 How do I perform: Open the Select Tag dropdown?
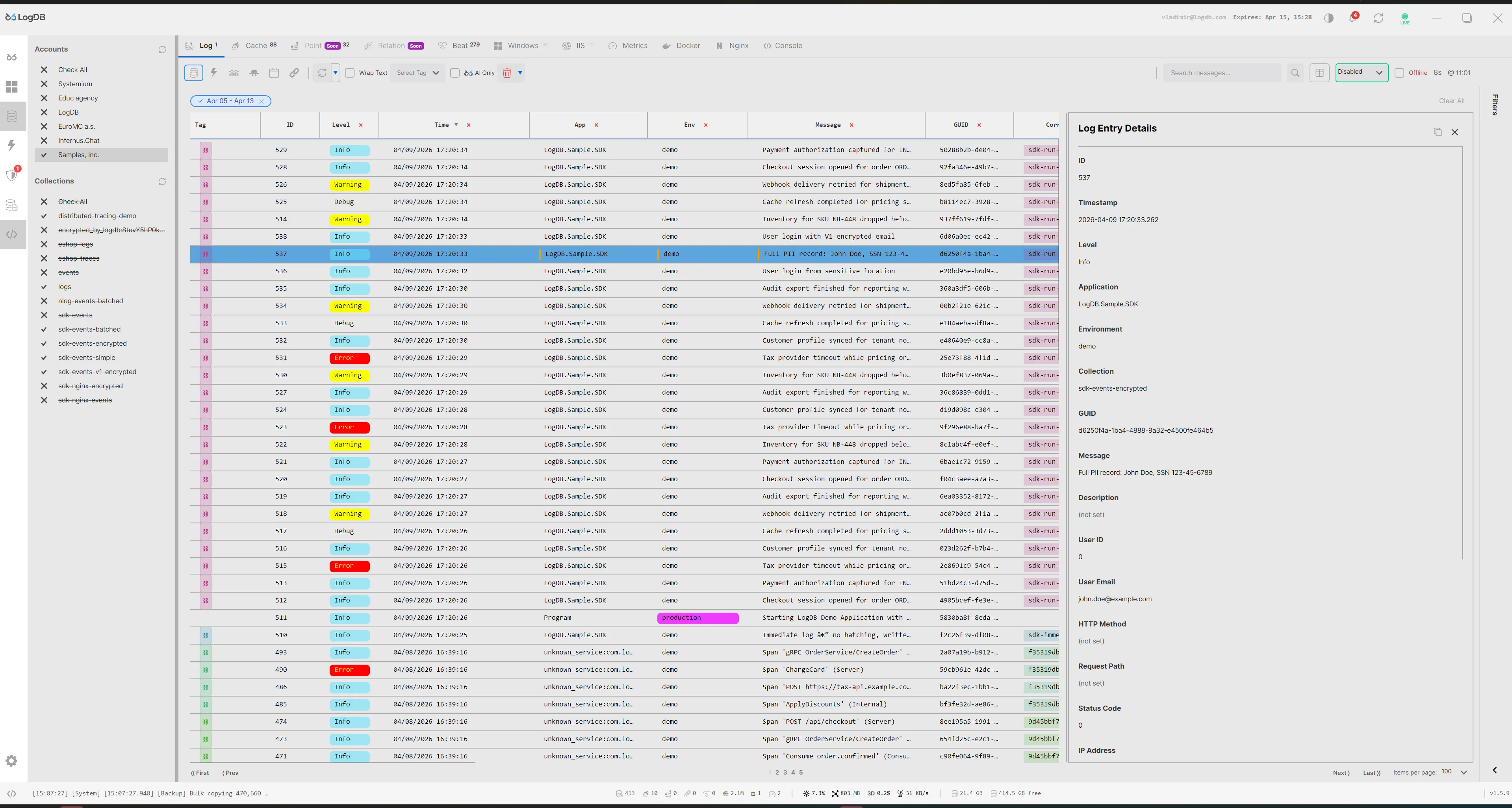(418, 73)
